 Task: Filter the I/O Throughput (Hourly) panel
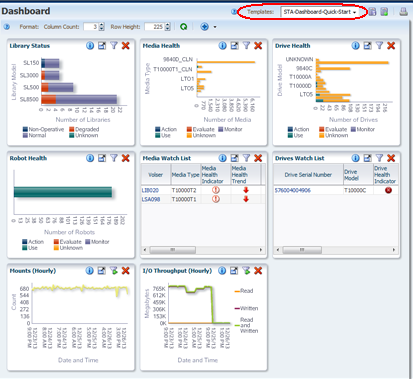click(246, 271)
